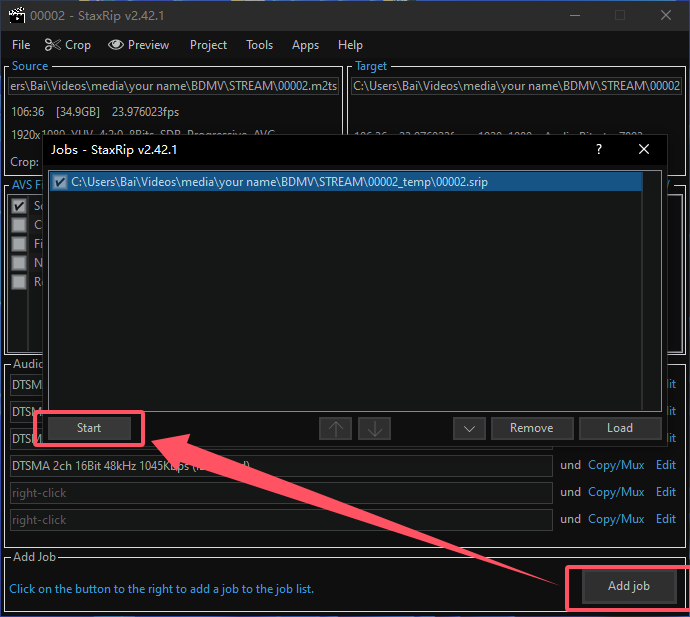Remove the selected job from the list
Viewport: 690px width, 617px height.
[531, 428]
